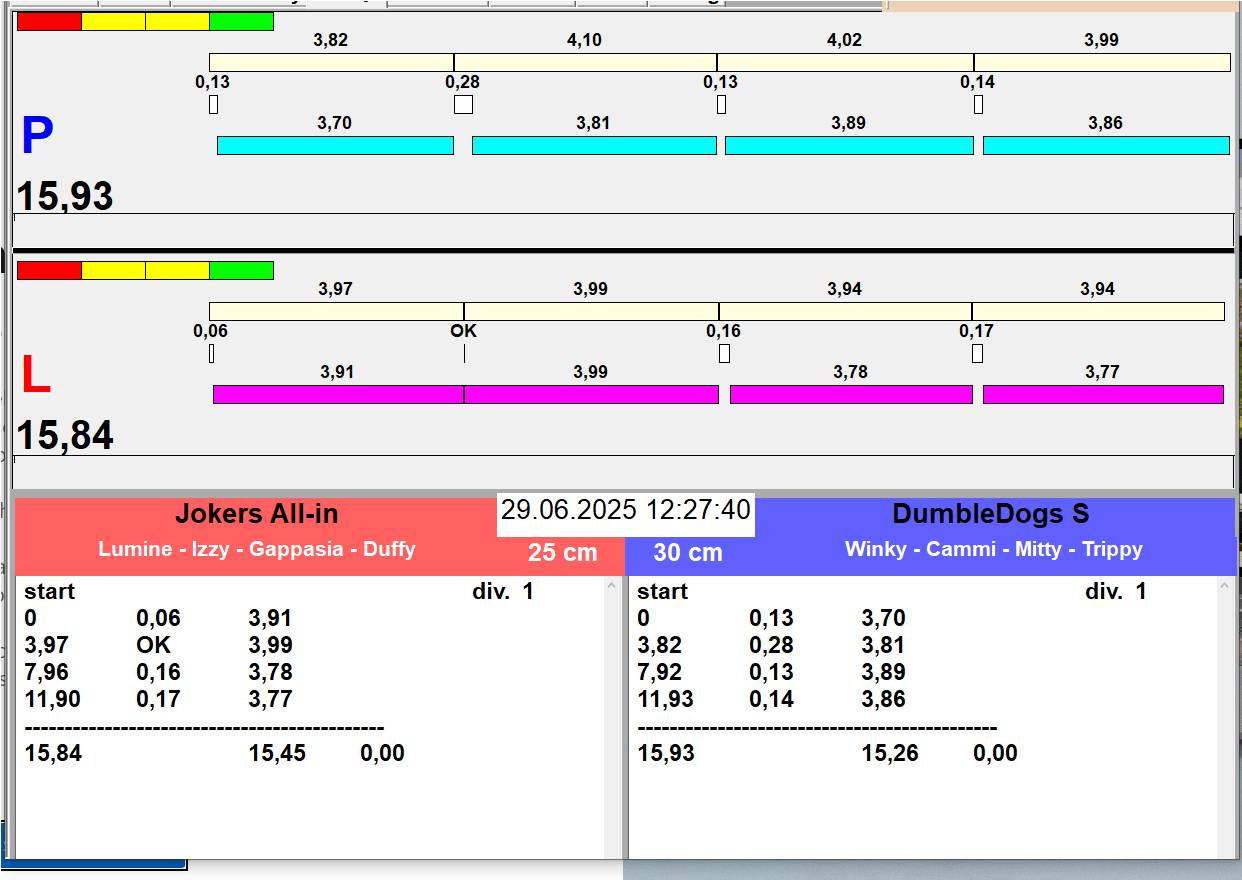The image size is (1242, 880).
Task: Click the magenta 3,77 run time bar
Action: click(x=1102, y=394)
